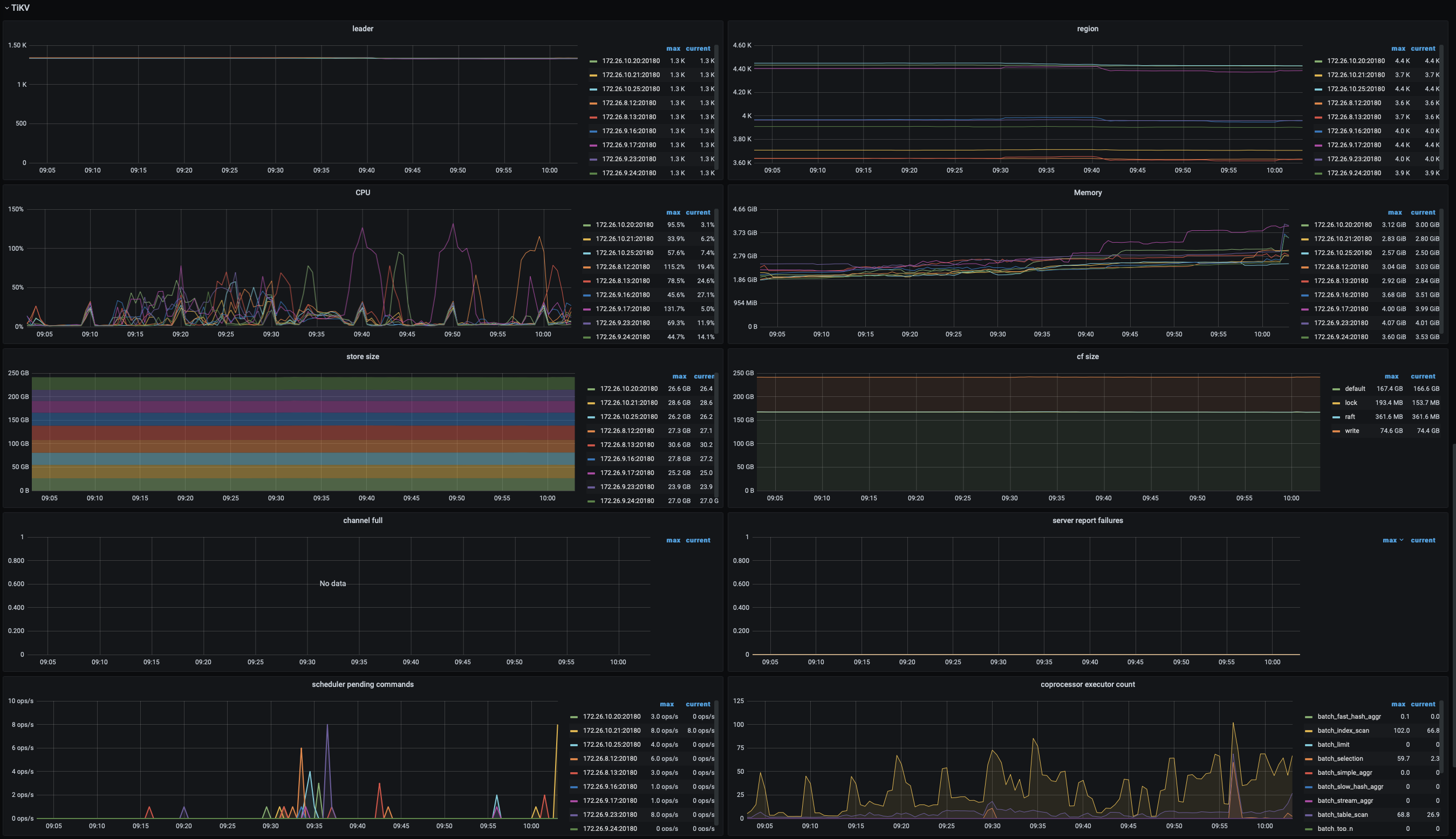Open the channel full panel title menu
This screenshot has height=839, width=1456.
[x=363, y=520]
